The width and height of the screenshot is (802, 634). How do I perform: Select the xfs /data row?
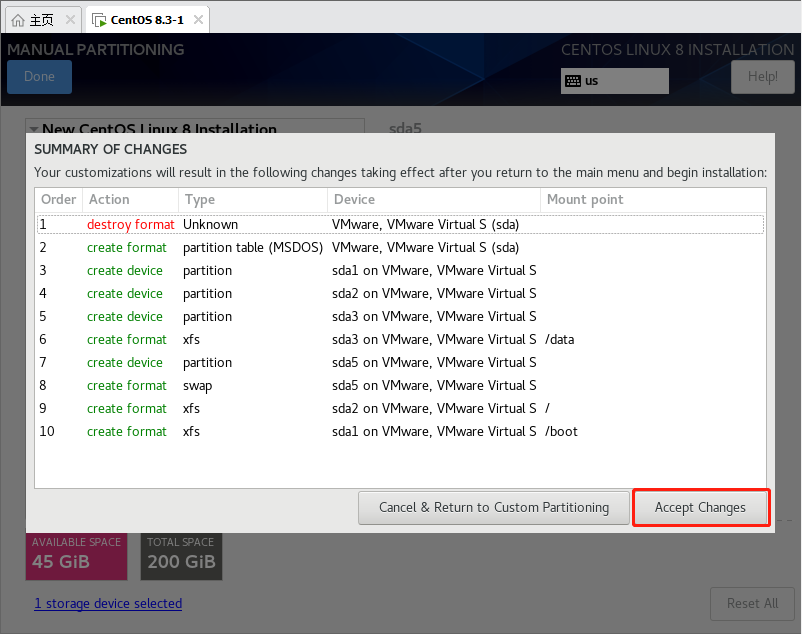pyautogui.click(x=400, y=339)
